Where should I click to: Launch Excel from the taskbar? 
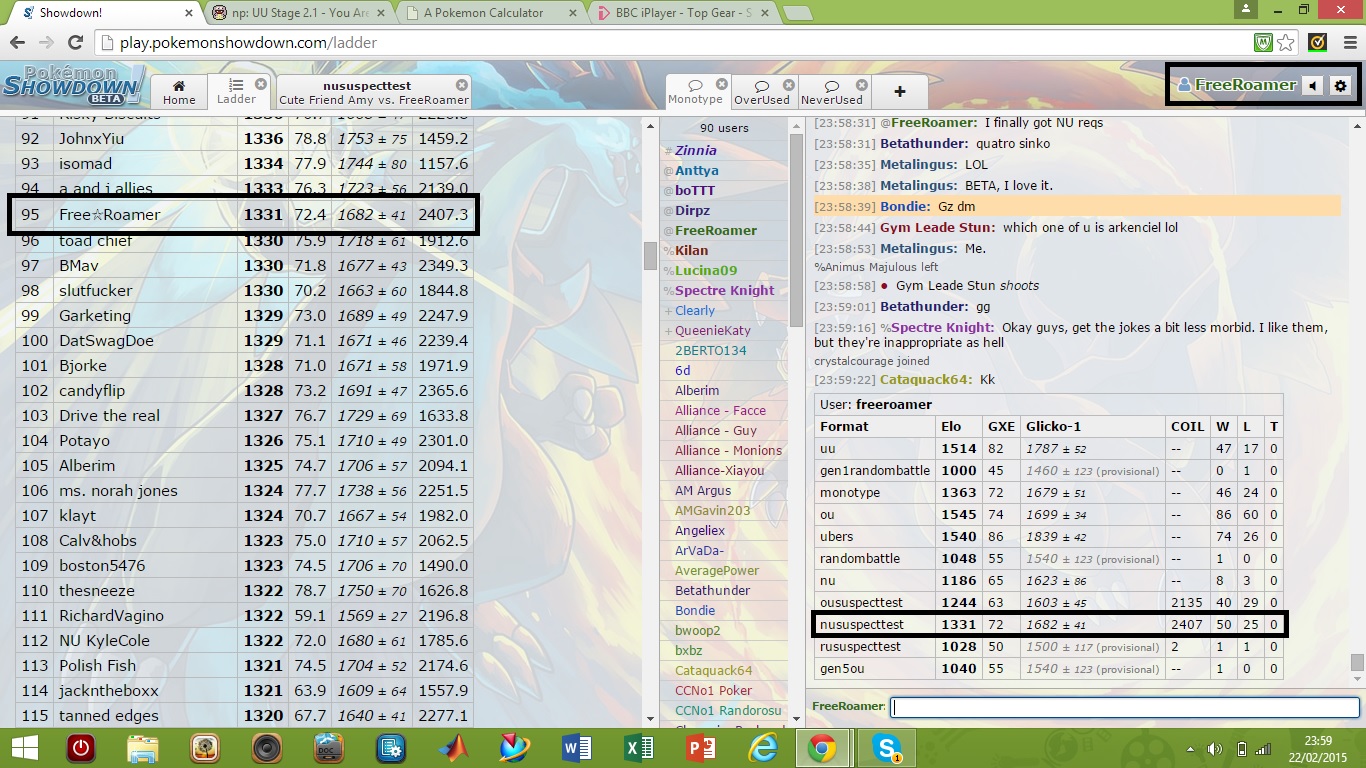click(639, 748)
